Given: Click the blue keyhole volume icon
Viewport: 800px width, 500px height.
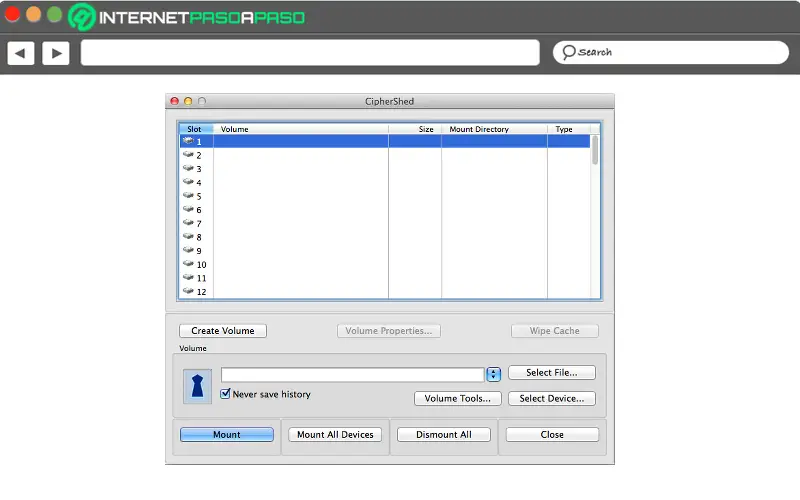Looking at the screenshot, I should coord(197,386).
